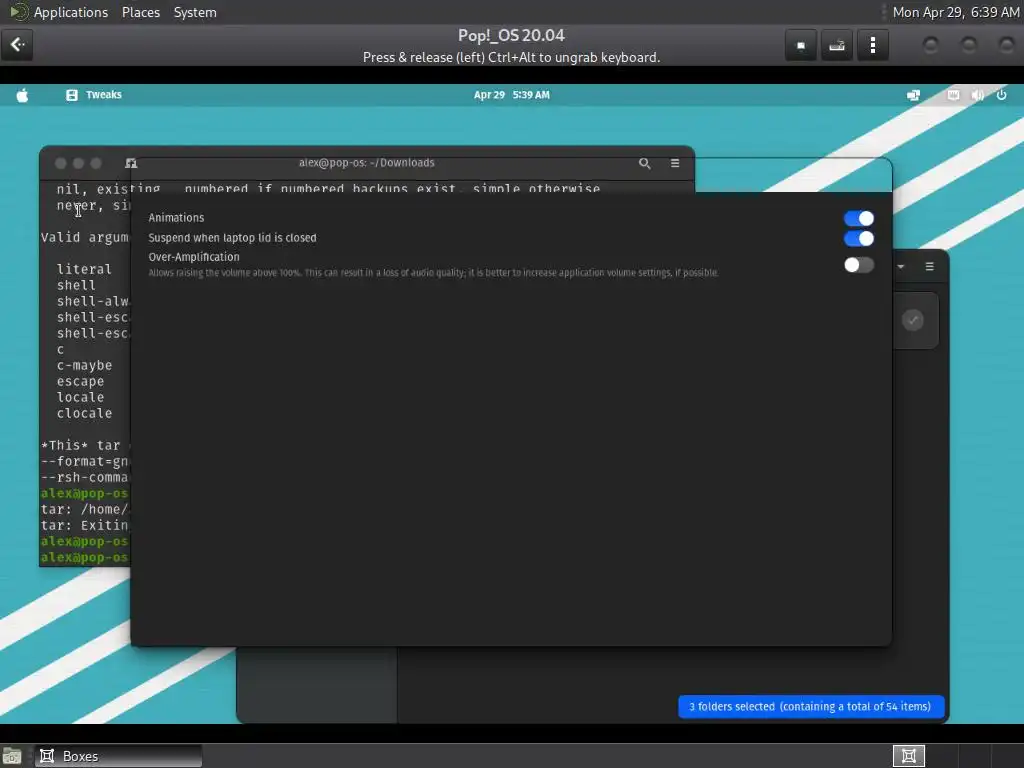The image size is (1024, 768).
Task: Click the Over-Amplification label text
Action: point(194,257)
